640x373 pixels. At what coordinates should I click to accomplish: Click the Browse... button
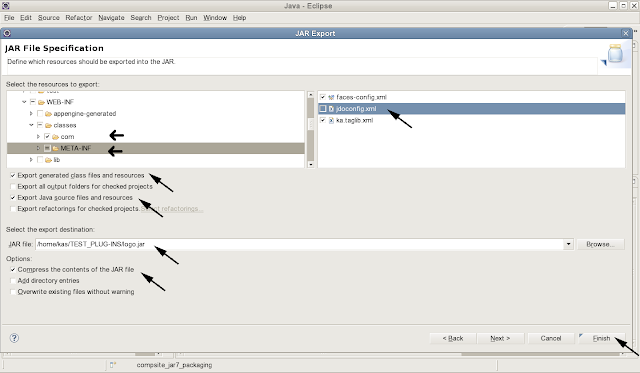(600, 244)
